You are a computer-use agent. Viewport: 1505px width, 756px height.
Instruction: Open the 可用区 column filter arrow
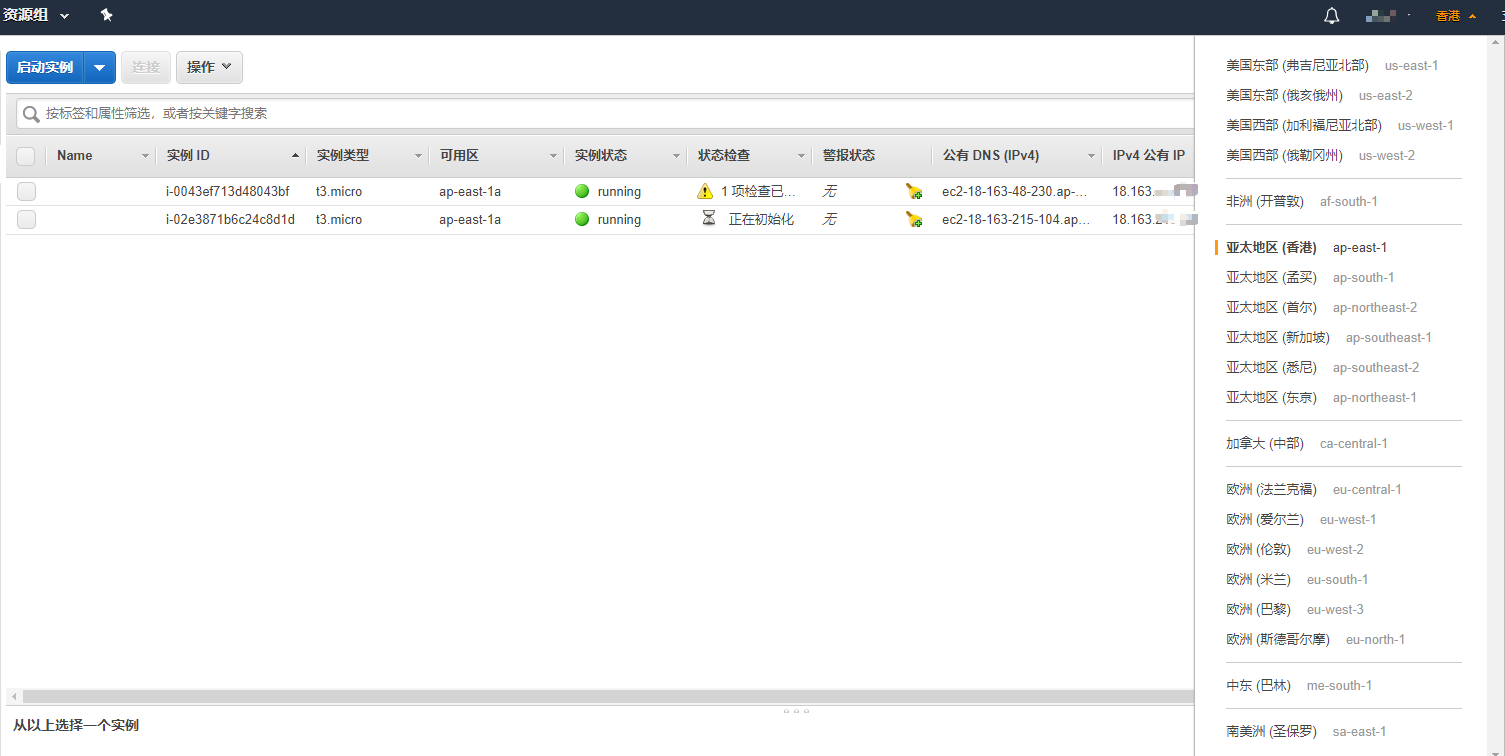coord(553,156)
